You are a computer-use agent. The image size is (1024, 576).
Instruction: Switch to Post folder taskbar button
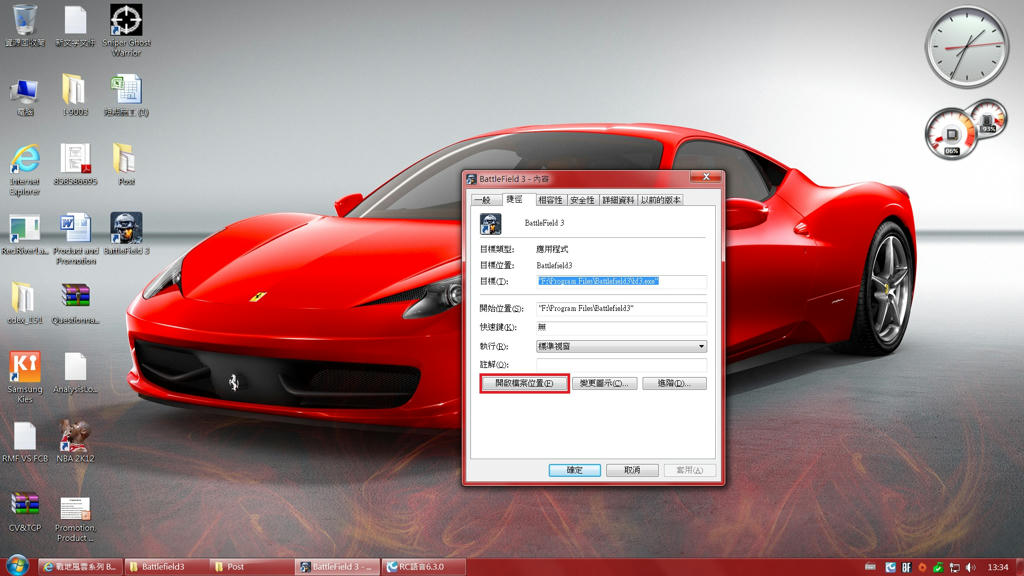point(251,567)
